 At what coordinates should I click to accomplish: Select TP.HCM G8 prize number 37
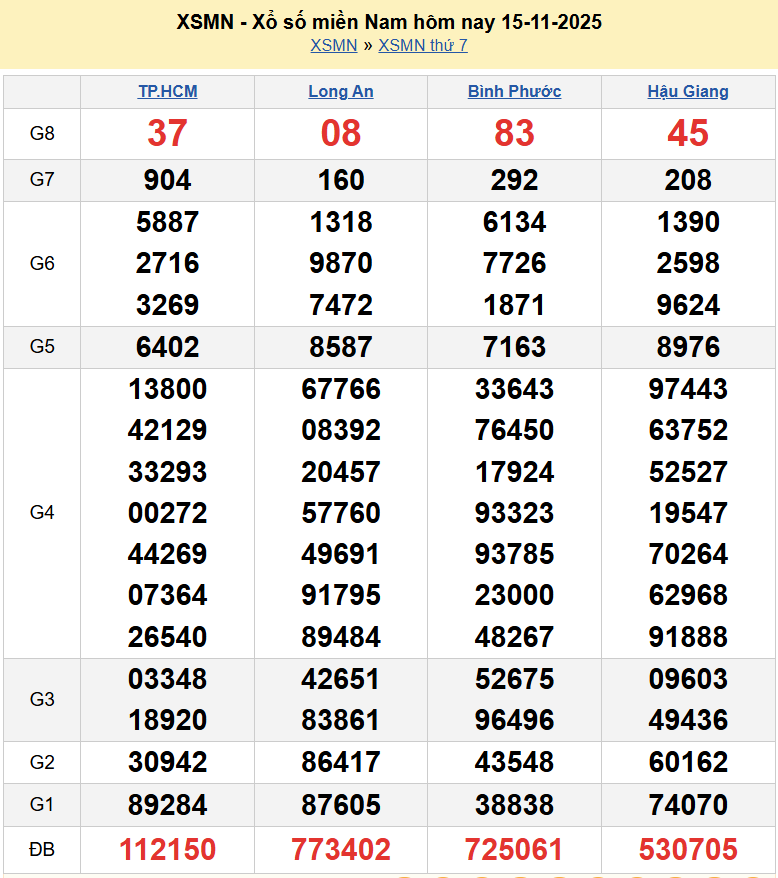167,133
